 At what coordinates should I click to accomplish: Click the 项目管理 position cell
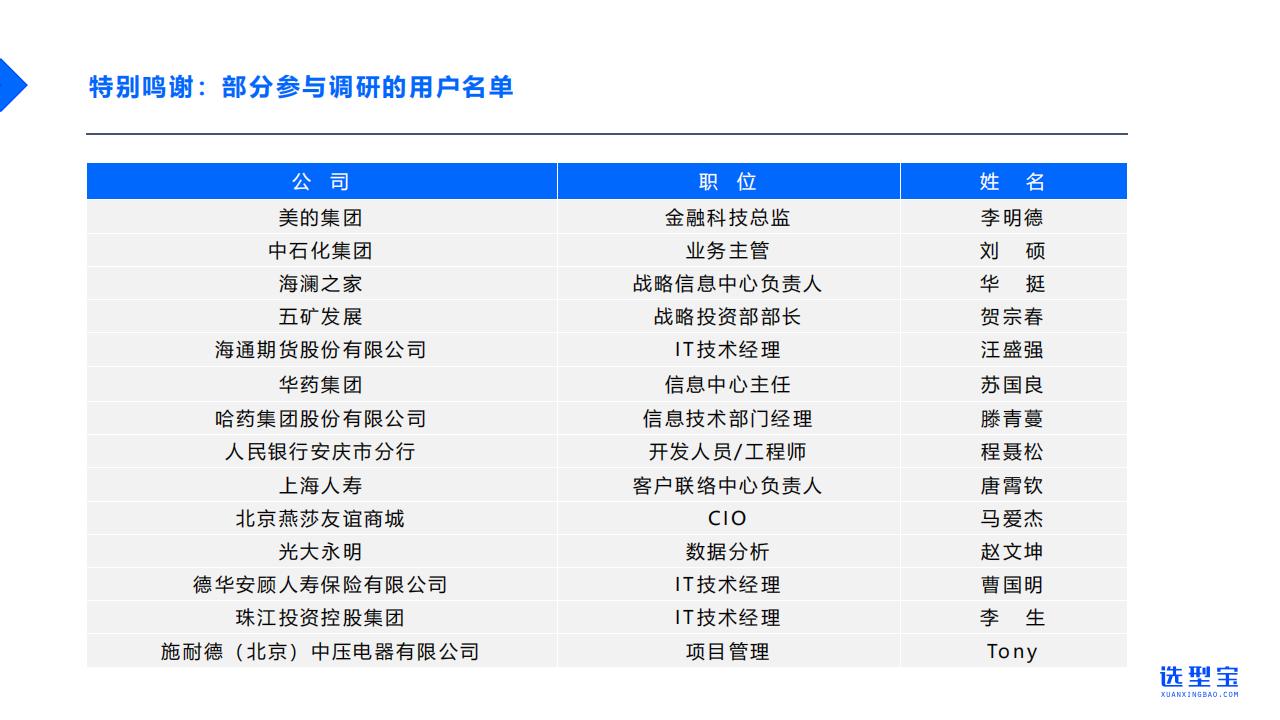coord(728,651)
